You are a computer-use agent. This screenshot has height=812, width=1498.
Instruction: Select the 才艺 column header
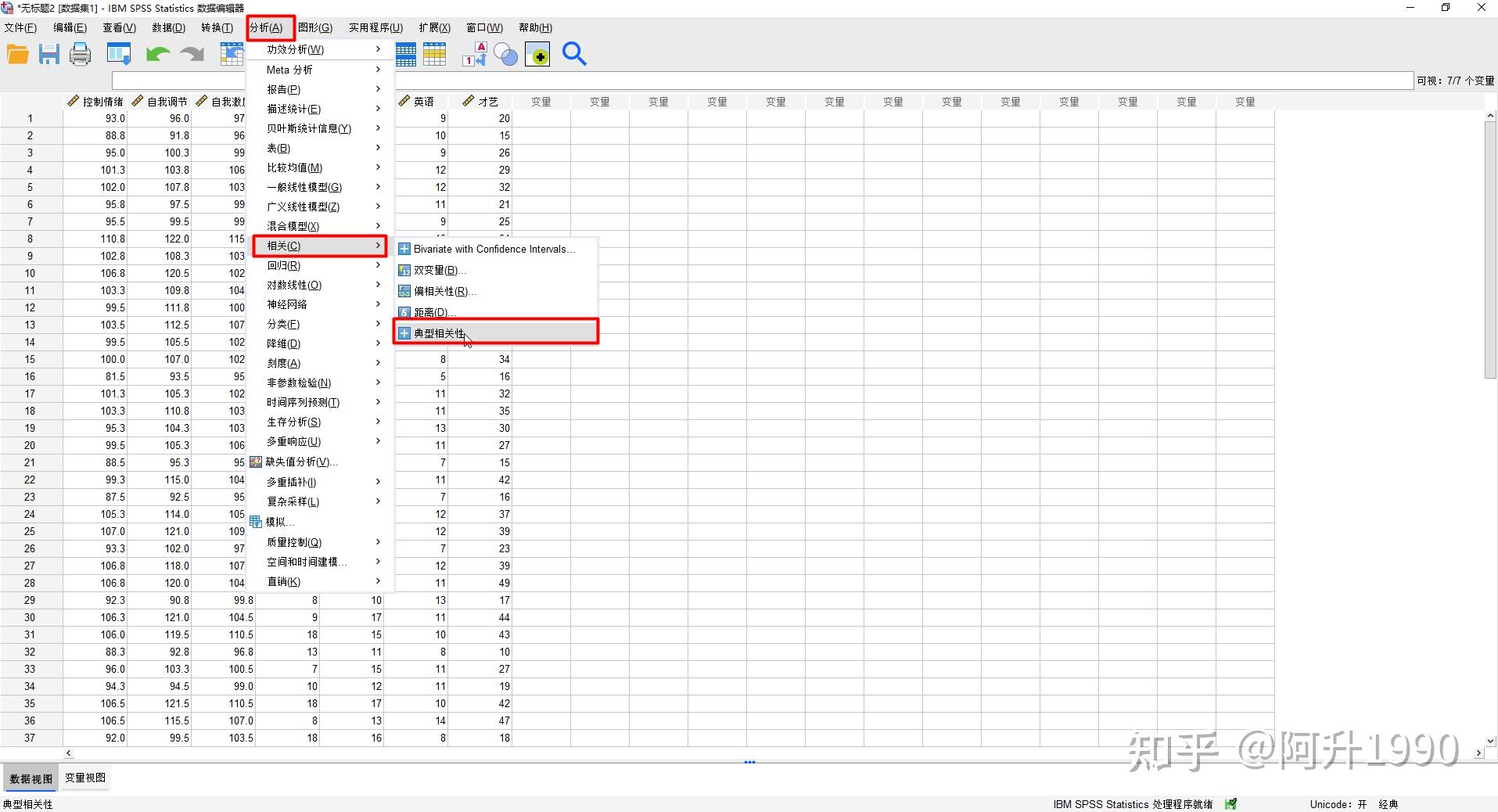pyautogui.click(x=480, y=102)
